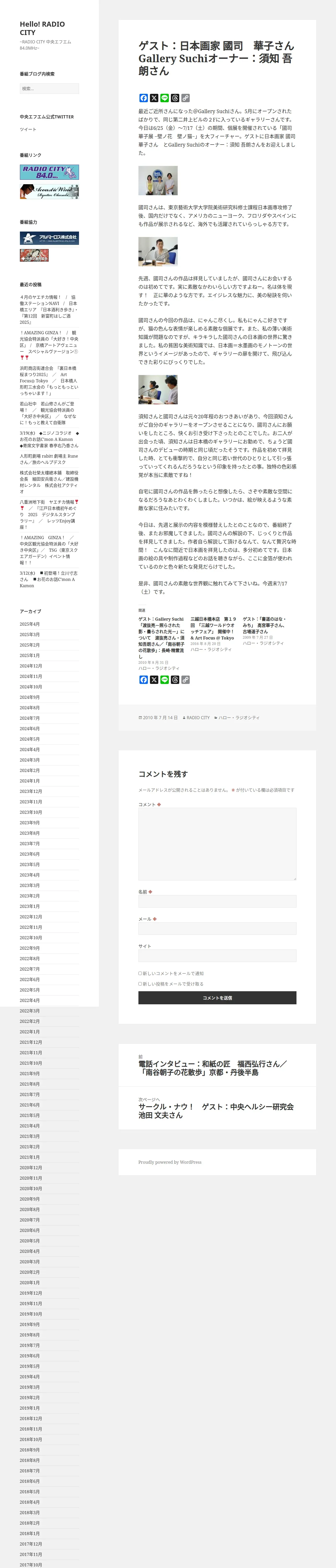Click Proudly powered by WordPress link
Viewport: 336px width, 1568px height.
point(170,1162)
